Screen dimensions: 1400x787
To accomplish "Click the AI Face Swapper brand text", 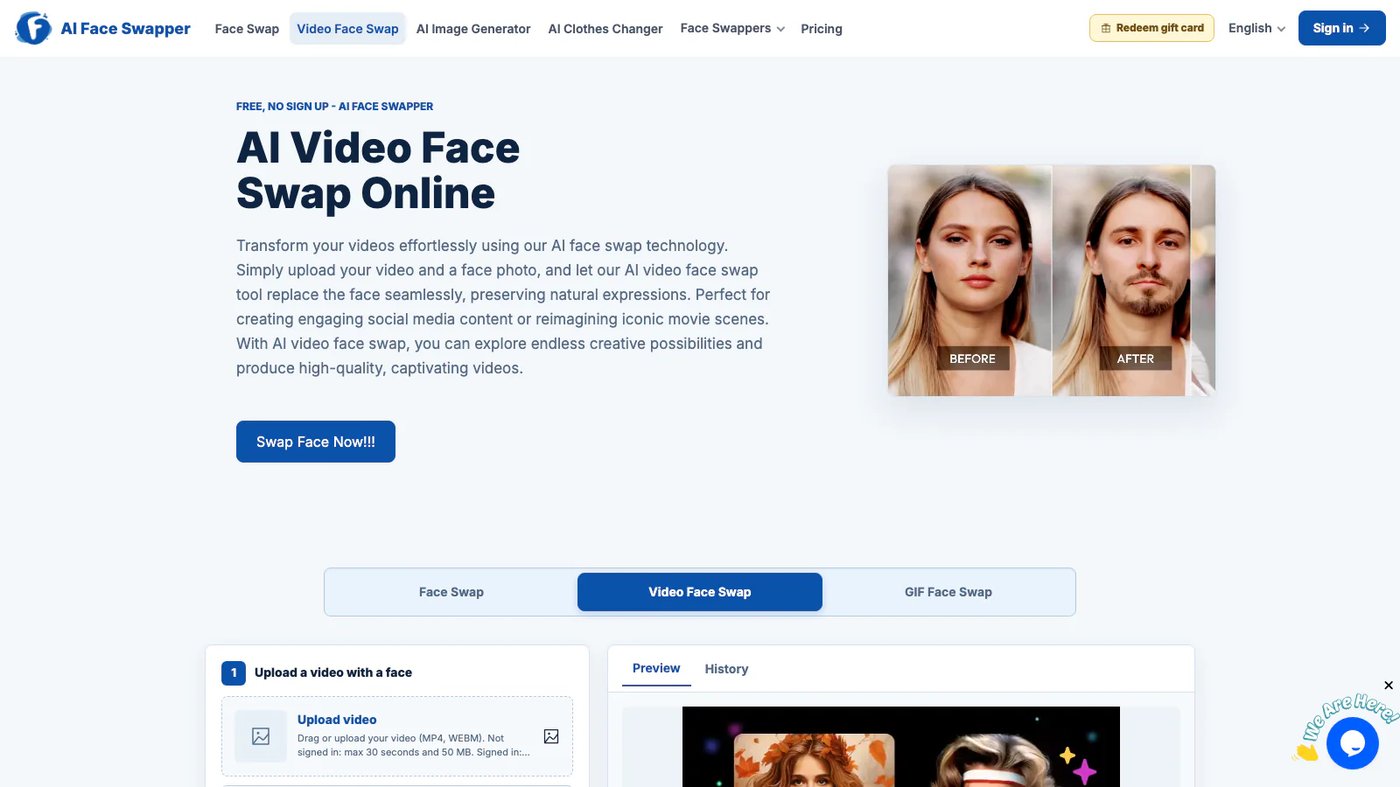I will 125,28.
